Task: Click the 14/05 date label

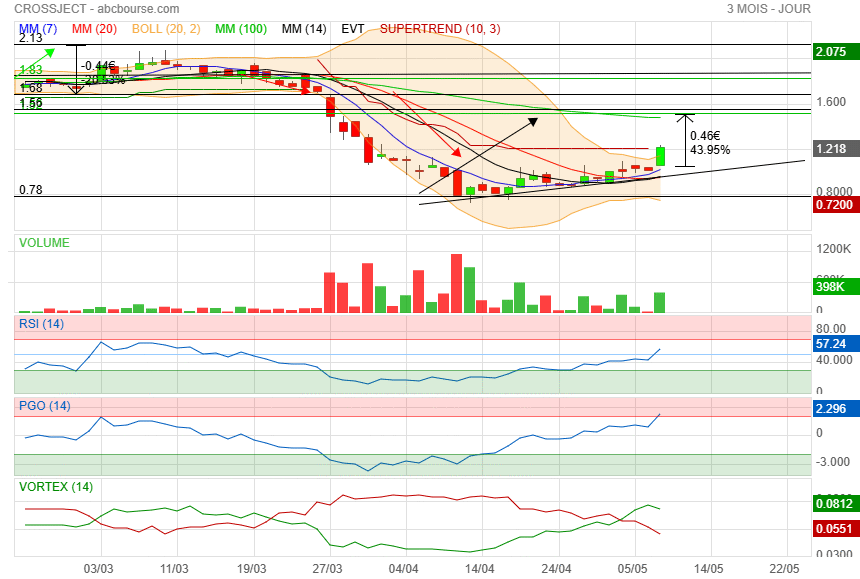Action: pyautogui.click(x=709, y=569)
